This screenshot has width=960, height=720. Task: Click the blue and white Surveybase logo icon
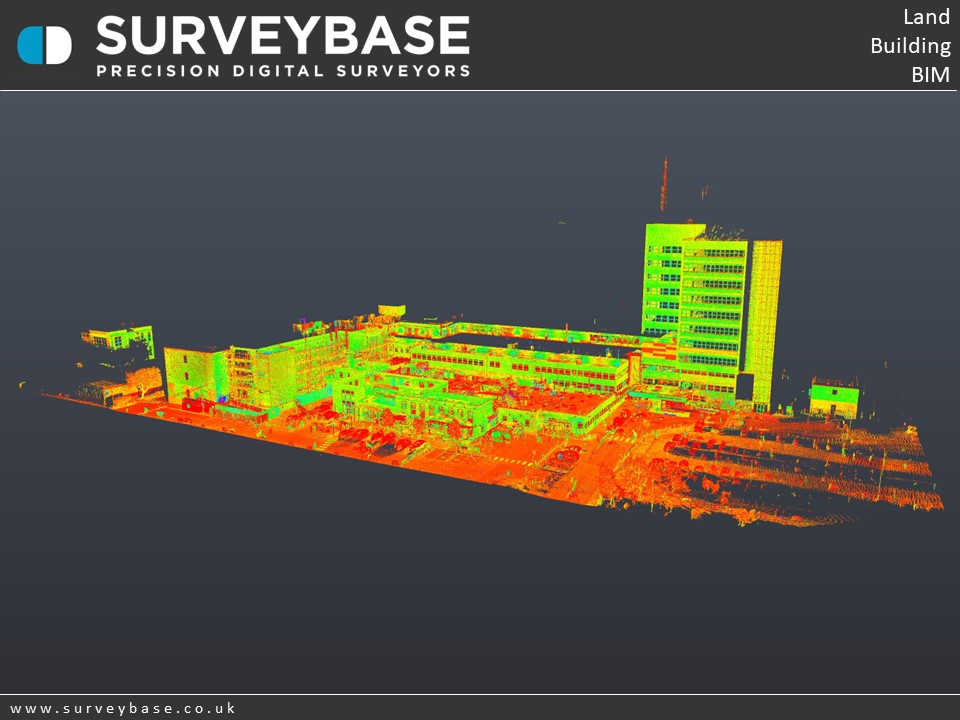pos(45,45)
